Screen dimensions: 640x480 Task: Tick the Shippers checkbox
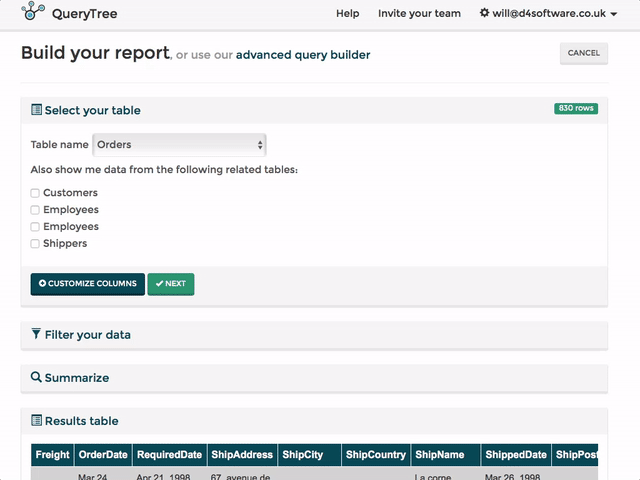click(35, 244)
